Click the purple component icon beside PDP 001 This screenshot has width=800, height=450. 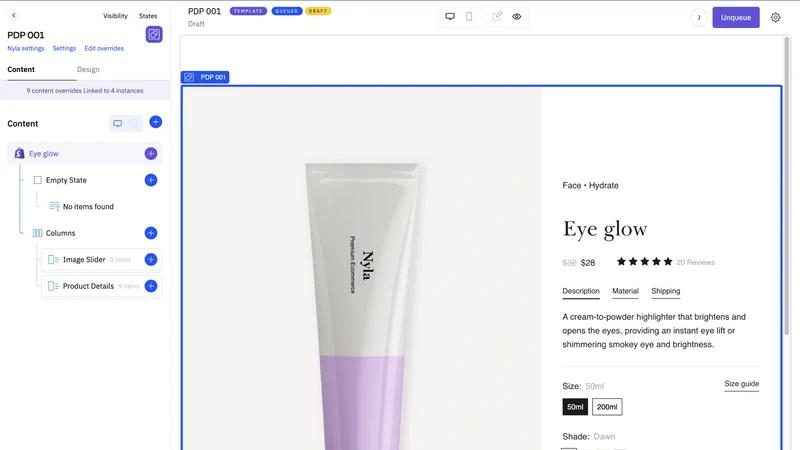[x=154, y=34]
